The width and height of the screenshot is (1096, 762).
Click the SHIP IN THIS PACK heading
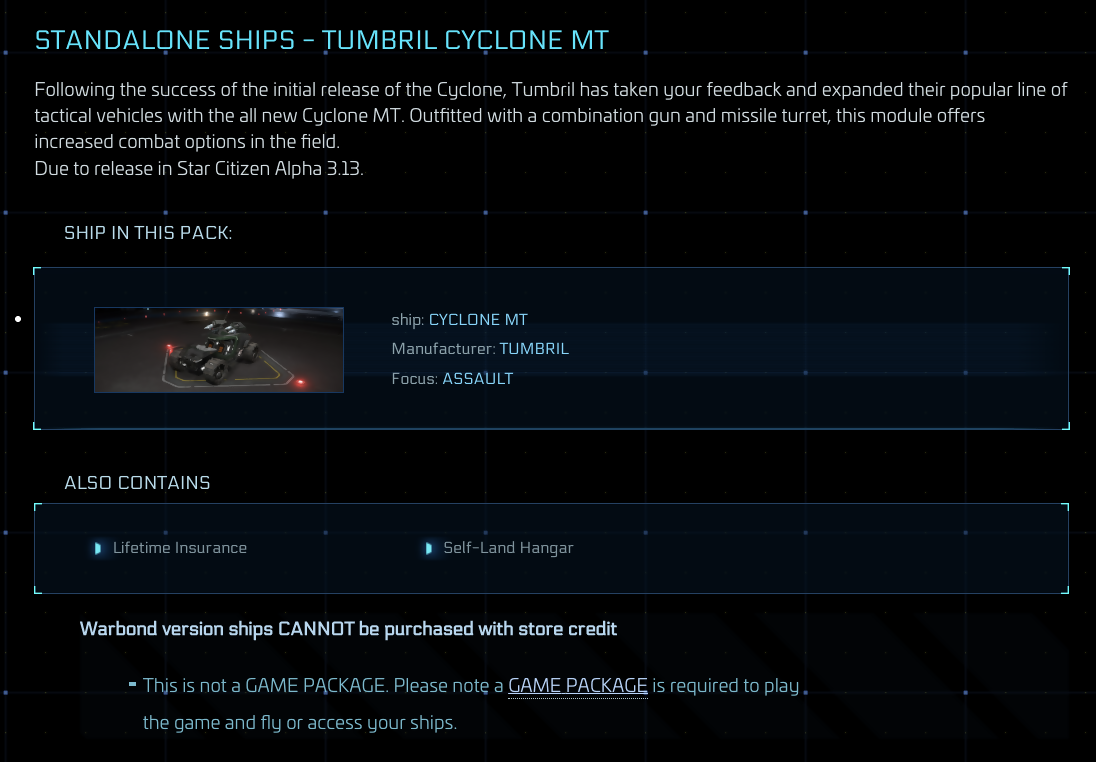(x=148, y=233)
